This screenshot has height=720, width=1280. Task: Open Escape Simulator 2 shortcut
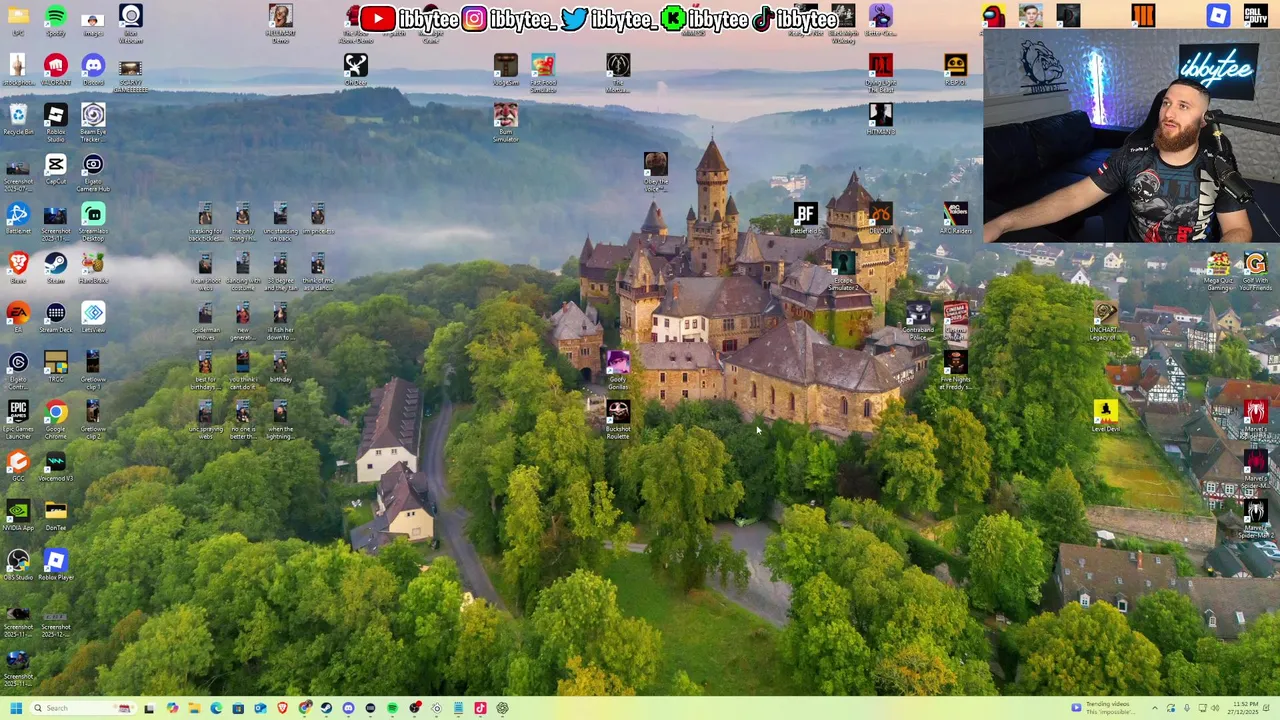[x=843, y=271]
